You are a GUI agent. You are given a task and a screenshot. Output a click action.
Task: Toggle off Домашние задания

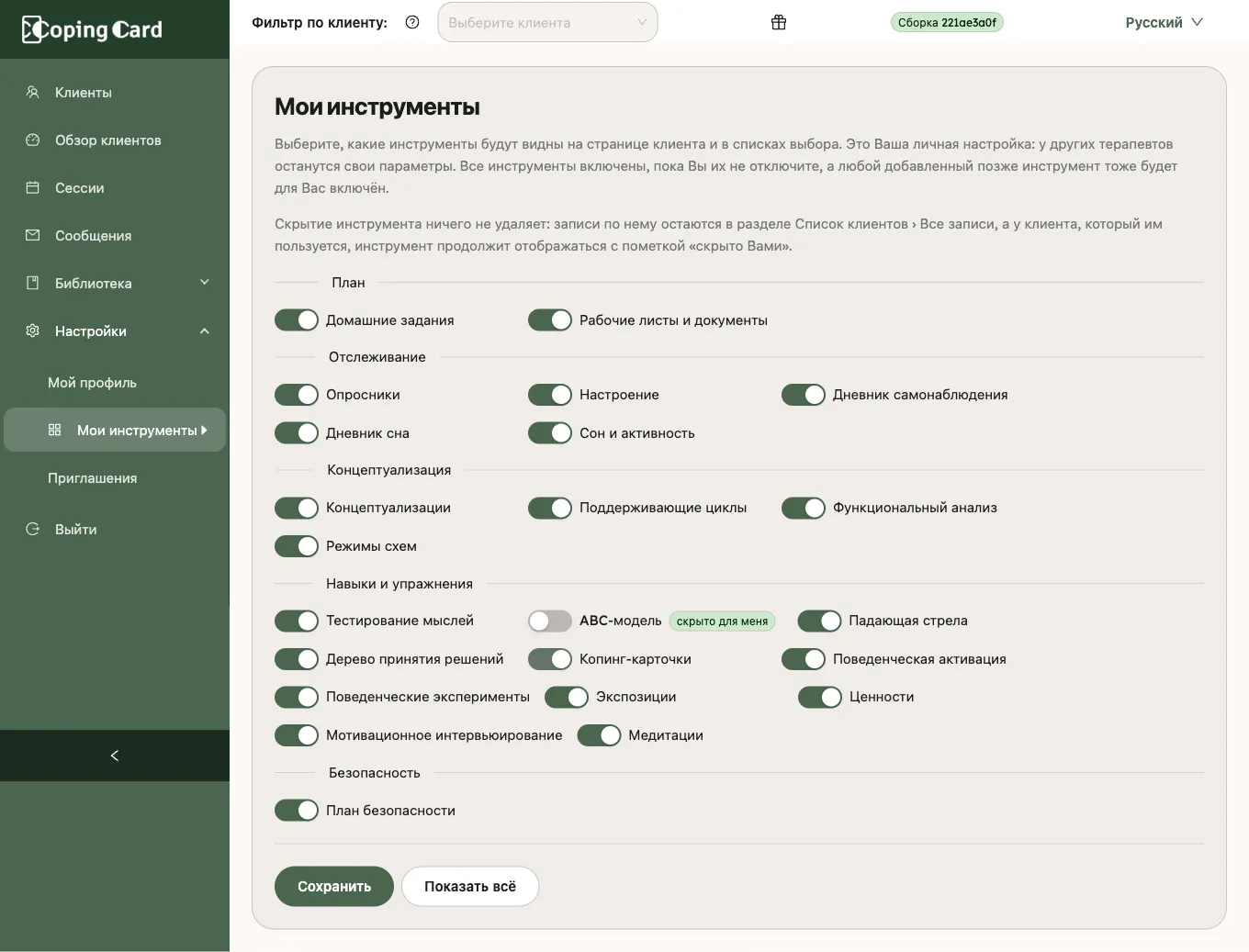[x=297, y=319]
